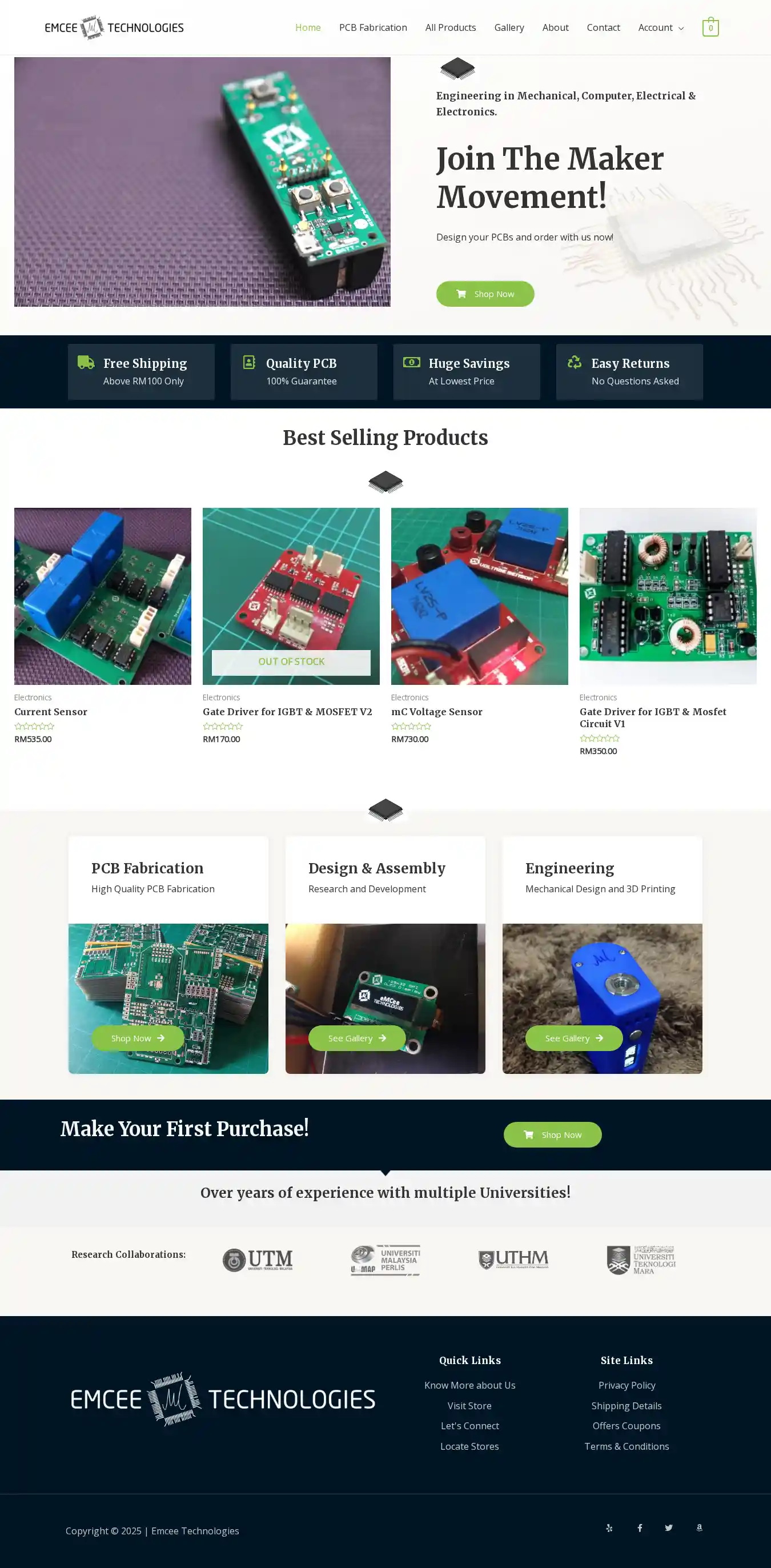The height and width of the screenshot is (1568, 771).
Task: Click the UTM university logo
Action: [258, 1260]
